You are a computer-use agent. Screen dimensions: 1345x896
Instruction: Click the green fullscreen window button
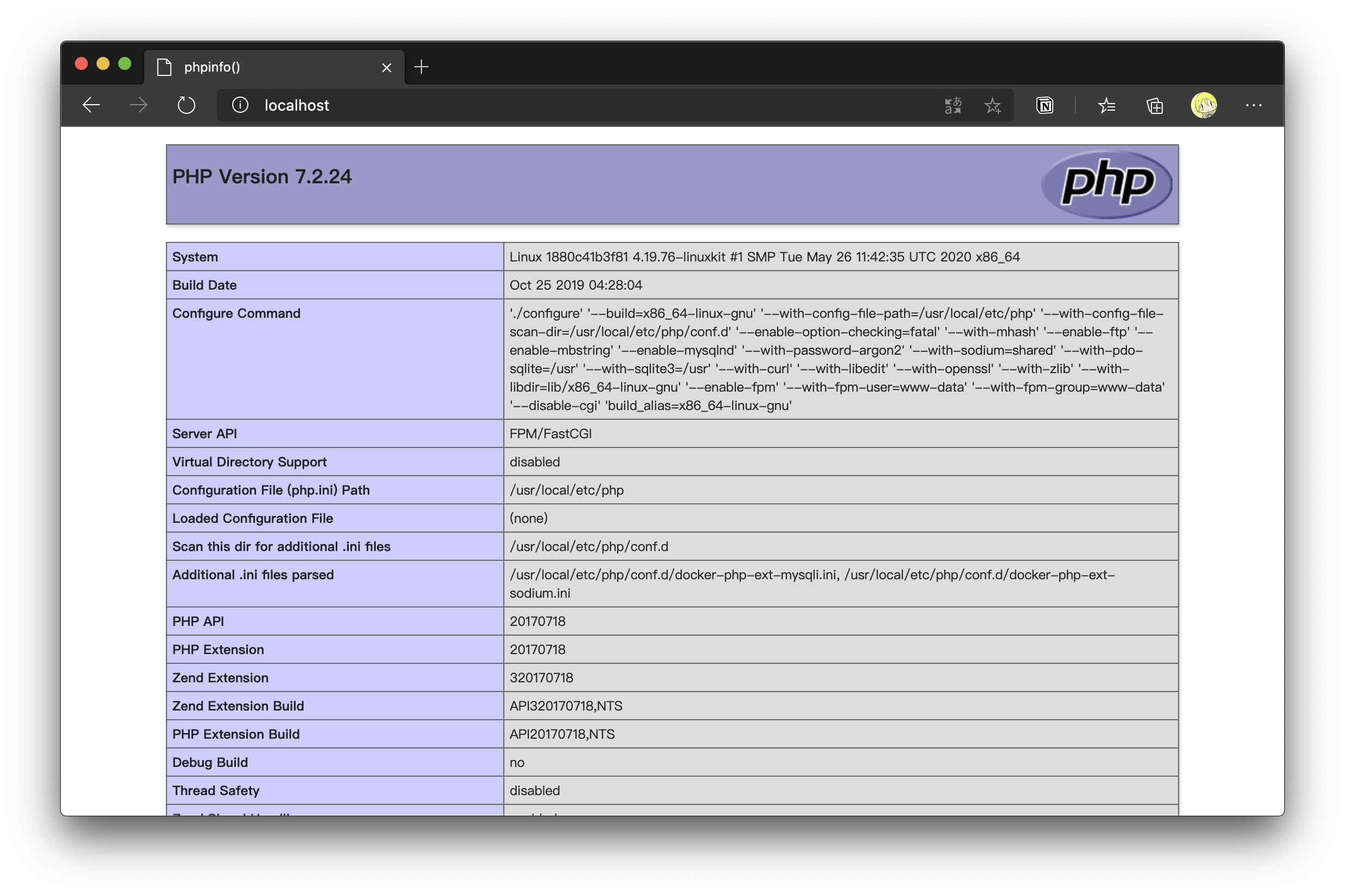[x=125, y=63]
